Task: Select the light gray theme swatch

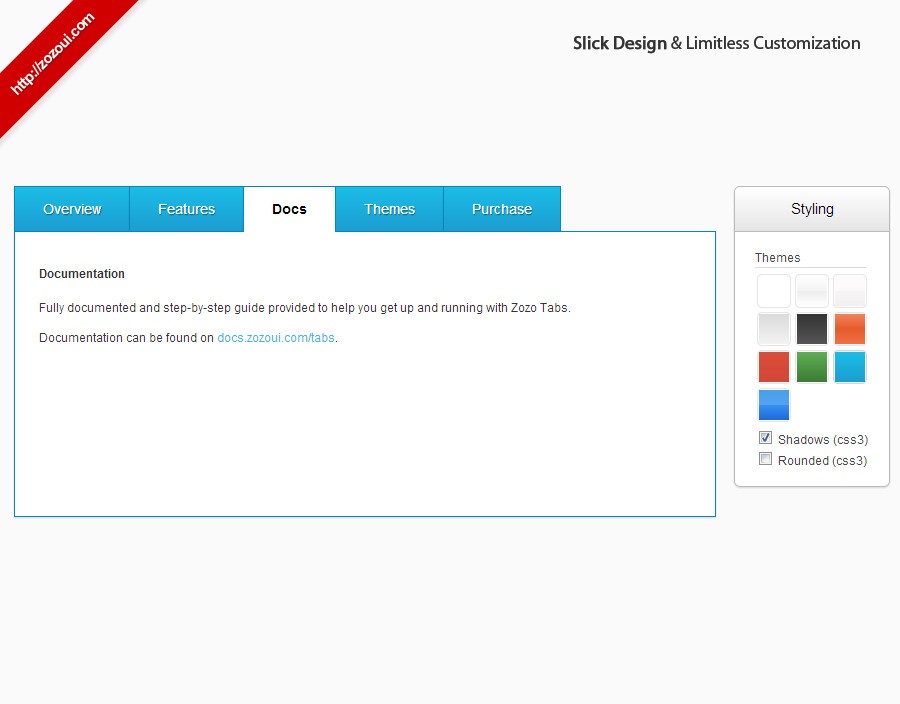Action: coord(774,329)
